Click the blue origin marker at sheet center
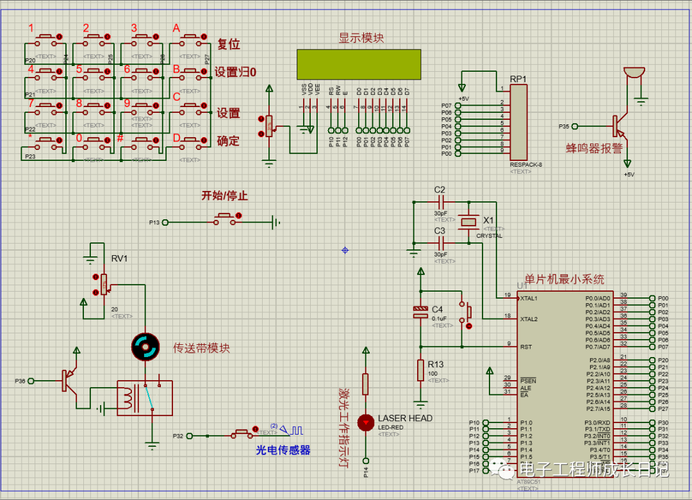This screenshot has height=500, width=692. pos(345,250)
